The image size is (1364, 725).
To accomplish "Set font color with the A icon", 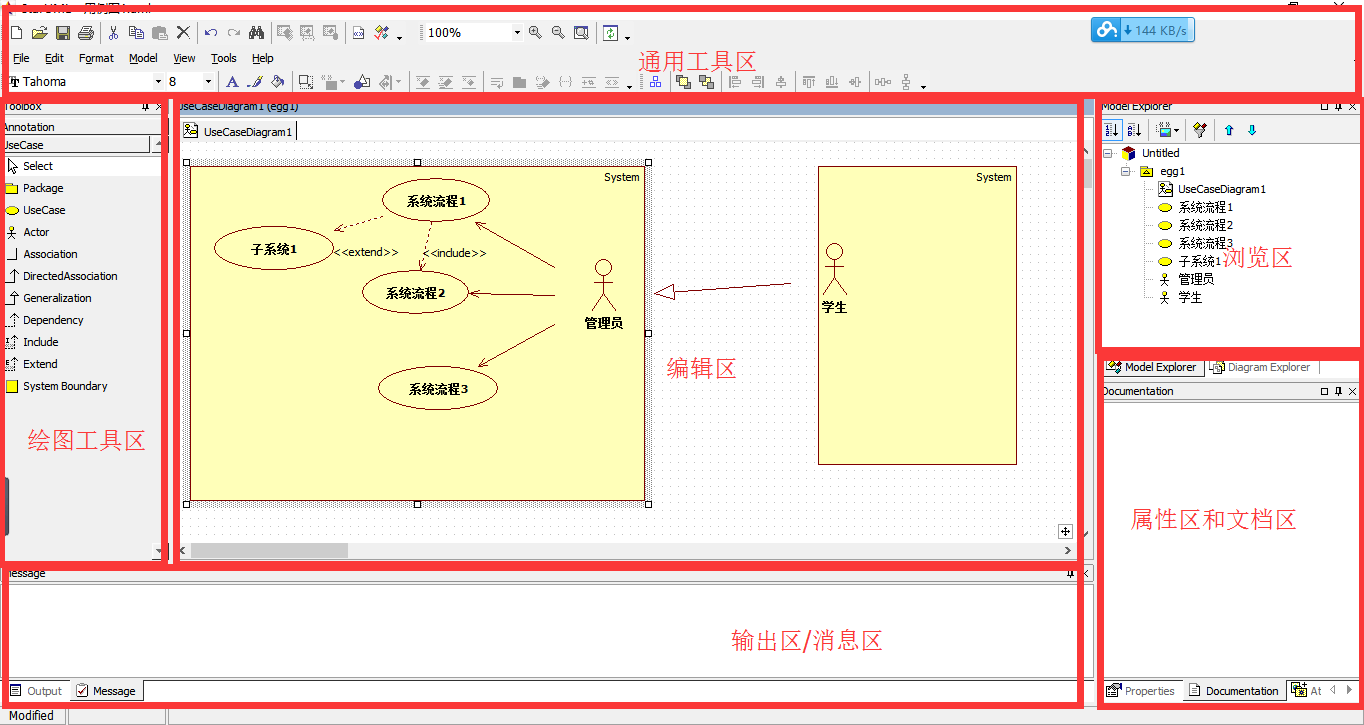I will tap(232, 82).
